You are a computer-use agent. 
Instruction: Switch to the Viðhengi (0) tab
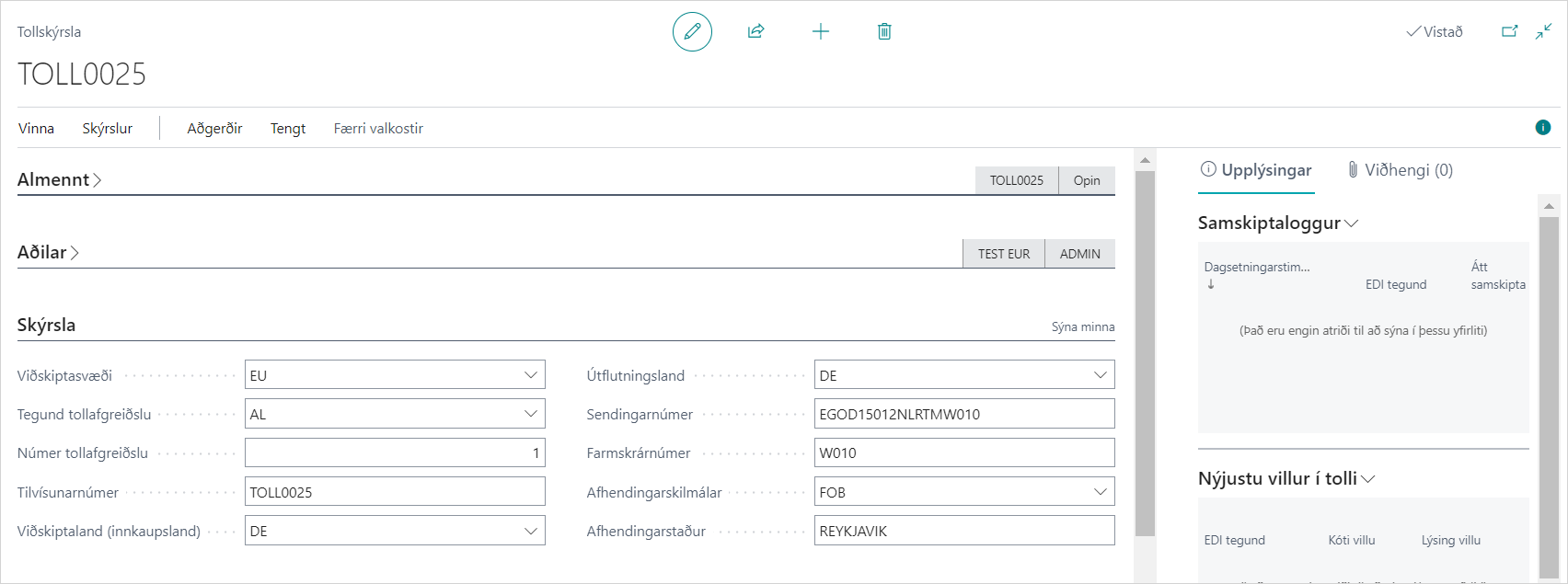(x=1400, y=170)
